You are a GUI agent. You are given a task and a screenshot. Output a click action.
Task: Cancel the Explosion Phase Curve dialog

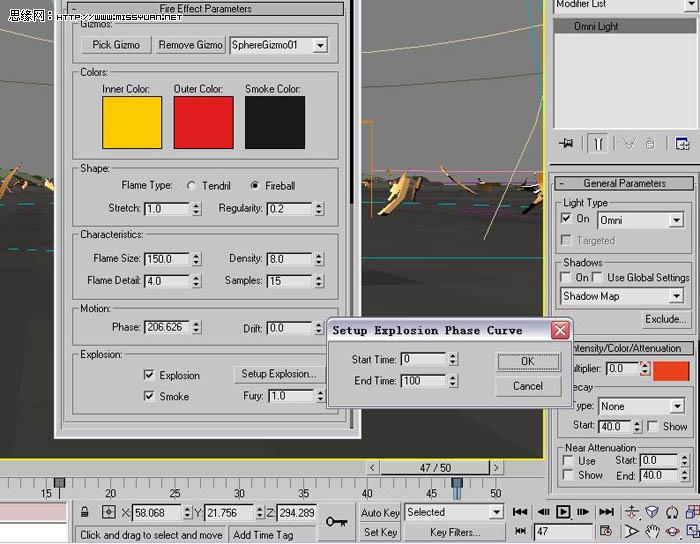pyautogui.click(x=528, y=386)
